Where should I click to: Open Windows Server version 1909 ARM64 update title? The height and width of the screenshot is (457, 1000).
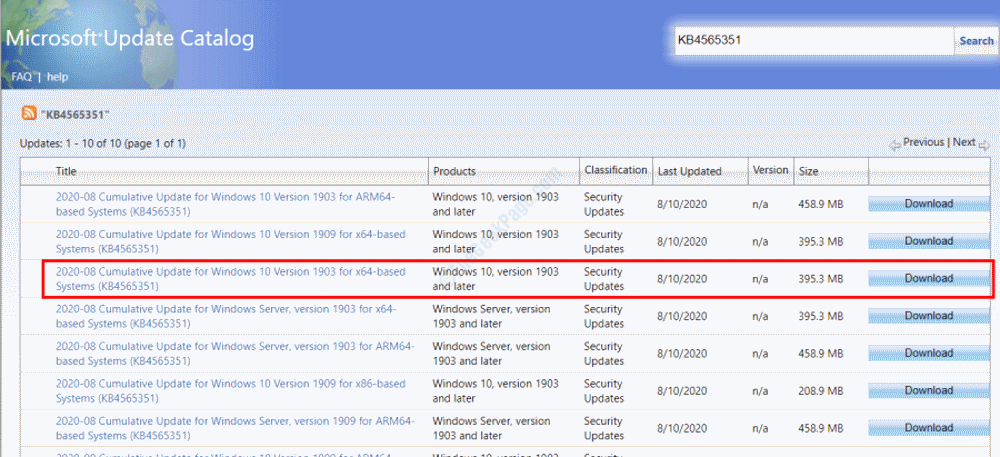(235, 428)
